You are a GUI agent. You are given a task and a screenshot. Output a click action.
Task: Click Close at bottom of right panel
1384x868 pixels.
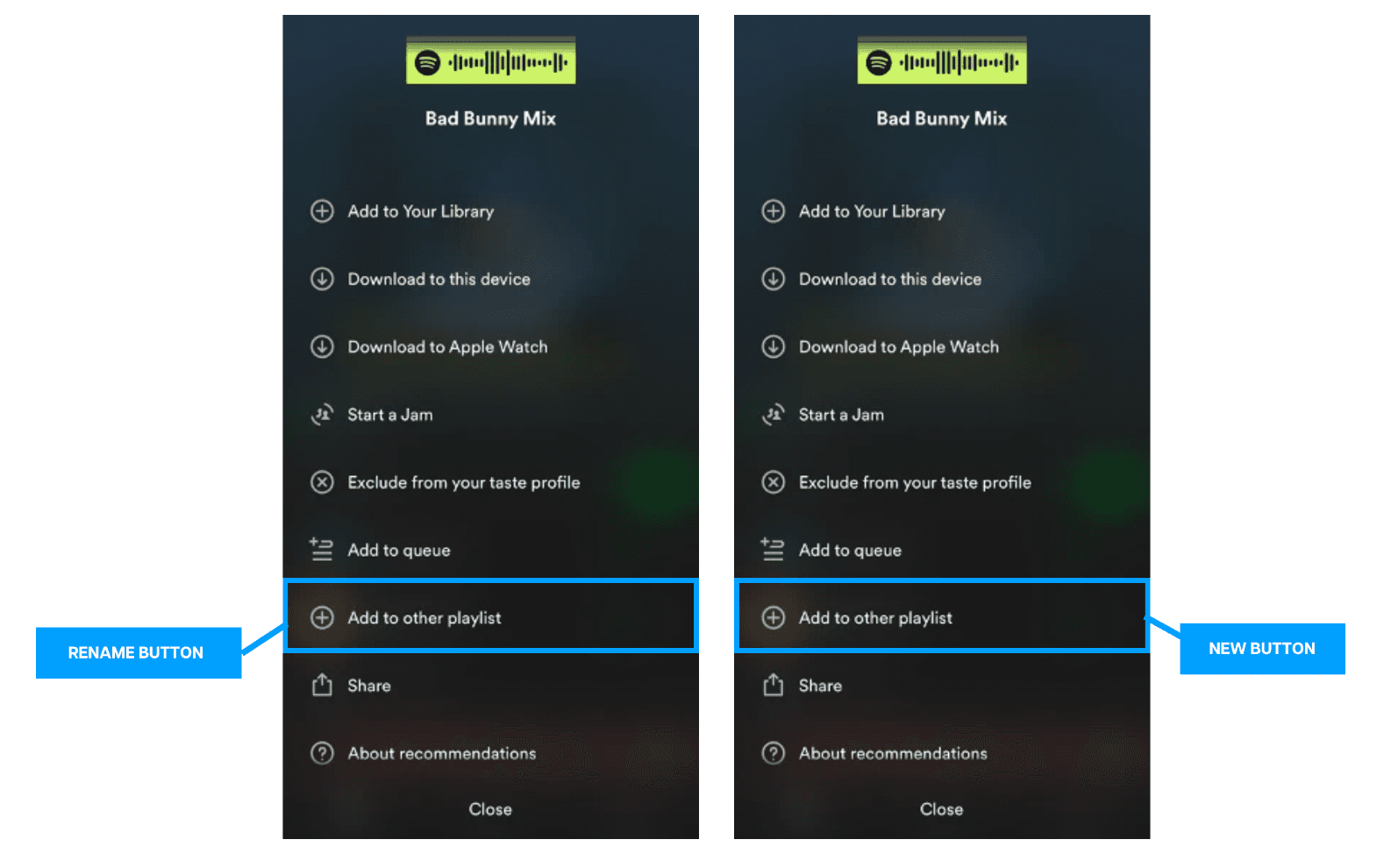941,809
